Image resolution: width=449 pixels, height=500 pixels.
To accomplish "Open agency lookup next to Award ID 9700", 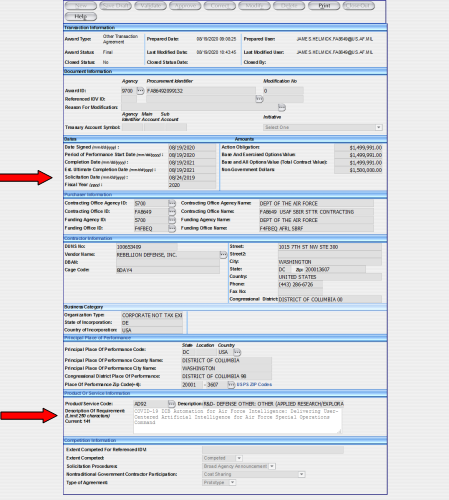I will [x=140, y=91].
